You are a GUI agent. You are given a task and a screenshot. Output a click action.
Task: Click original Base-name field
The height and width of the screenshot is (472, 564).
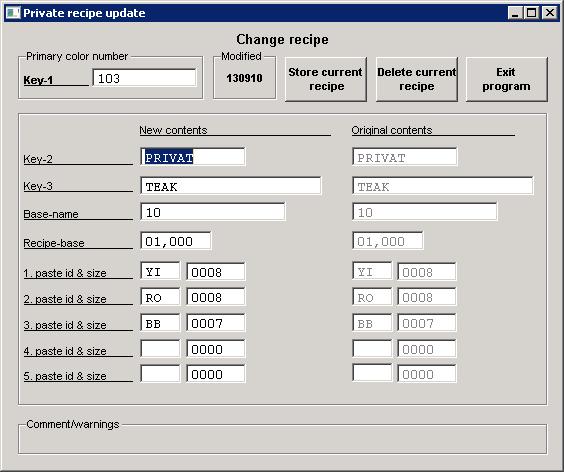[x=425, y=212]
